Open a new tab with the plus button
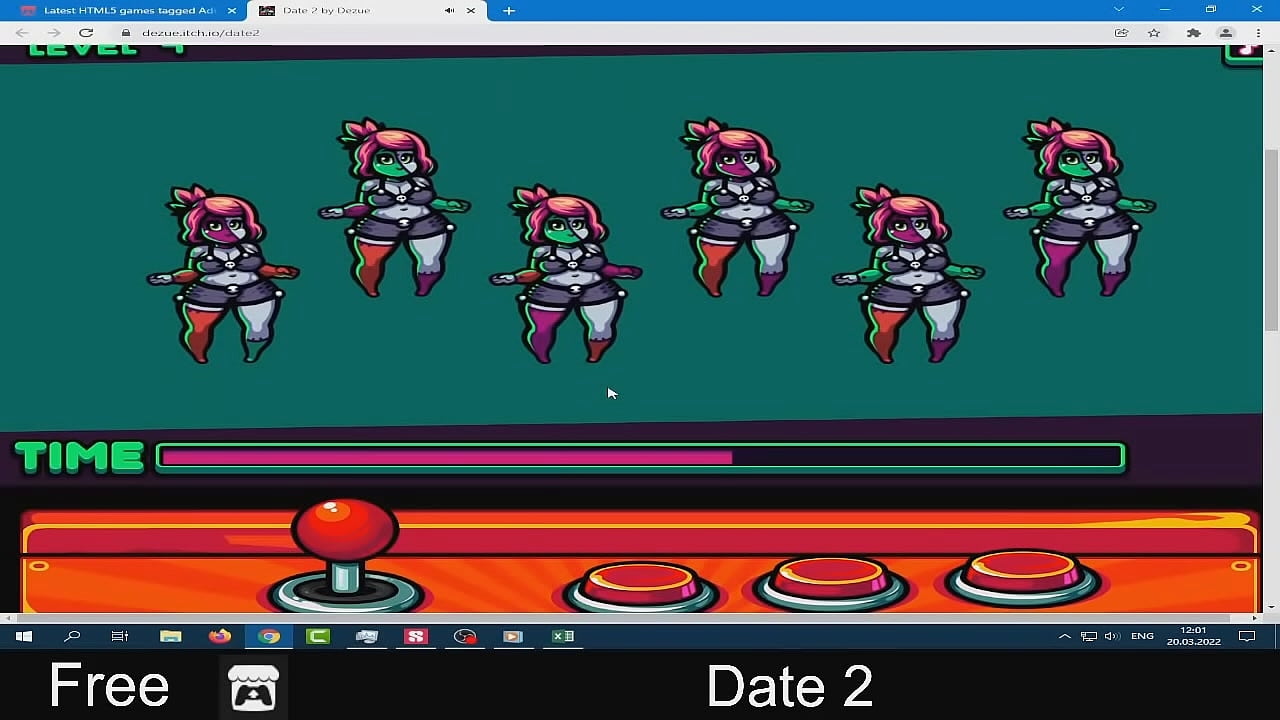This screenshot has height=720, width=1280. (x=508, y=11)
